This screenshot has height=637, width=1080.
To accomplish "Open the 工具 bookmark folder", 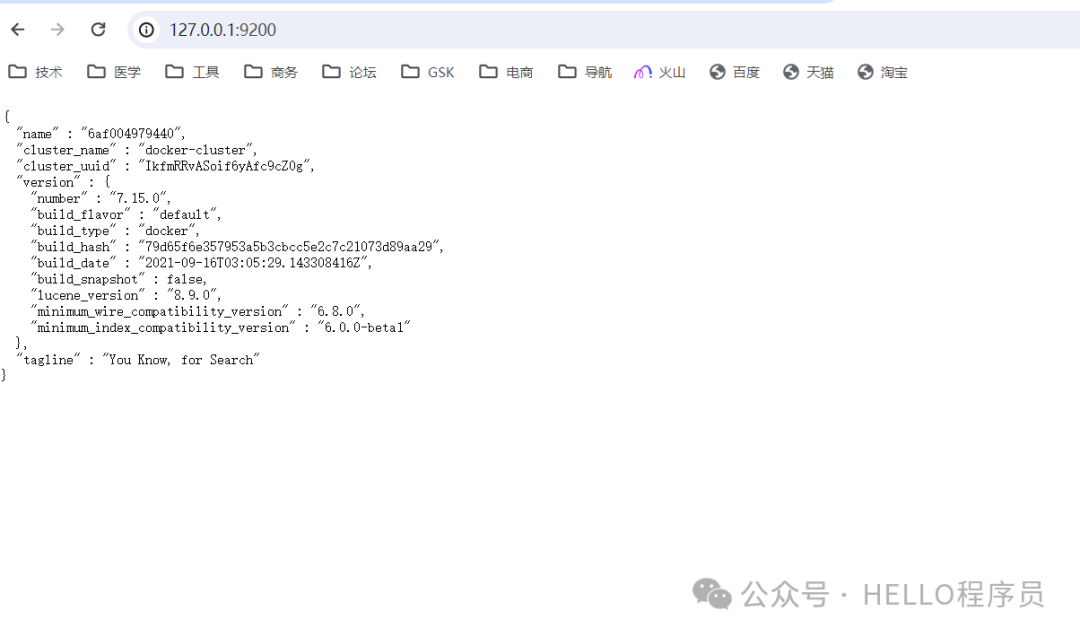I will tap(193, 72).
